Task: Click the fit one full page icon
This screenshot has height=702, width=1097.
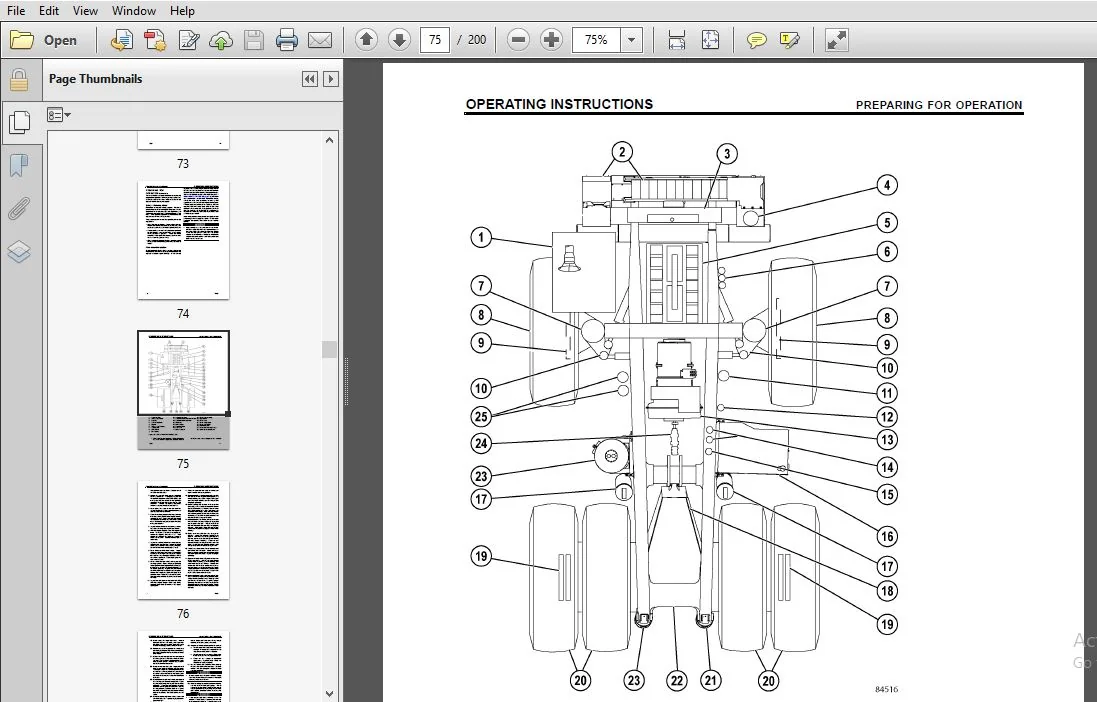Action: click(710, 40)
